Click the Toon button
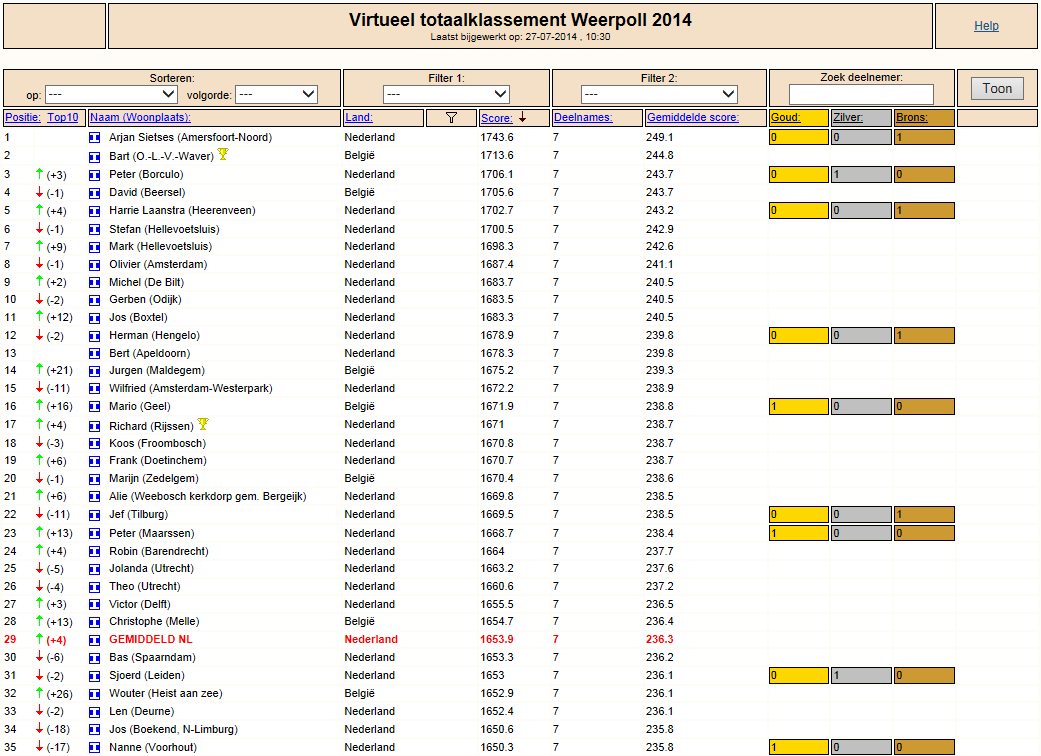1041x756 pixels. click(997, 88)
